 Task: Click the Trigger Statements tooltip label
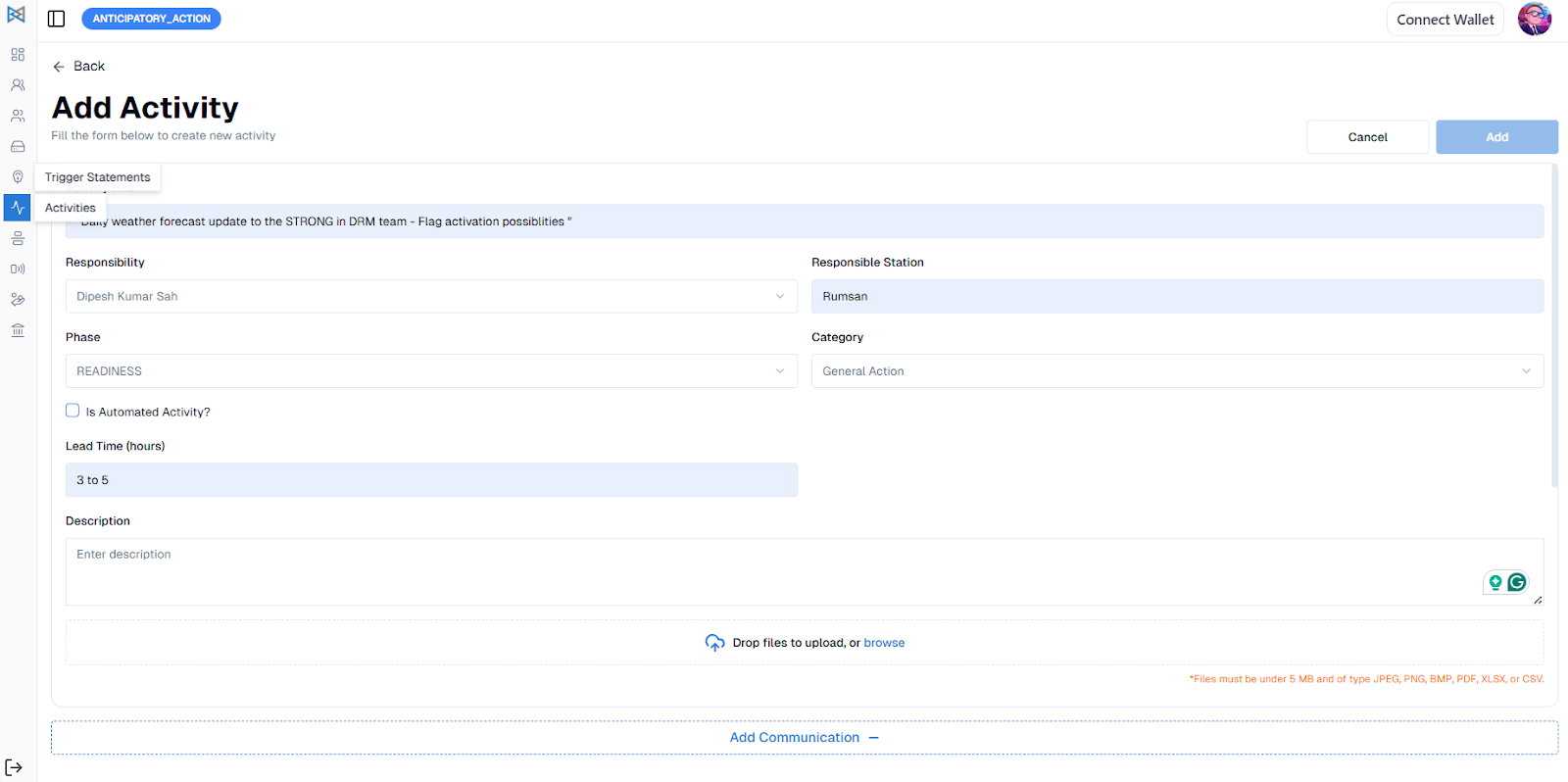98,177
